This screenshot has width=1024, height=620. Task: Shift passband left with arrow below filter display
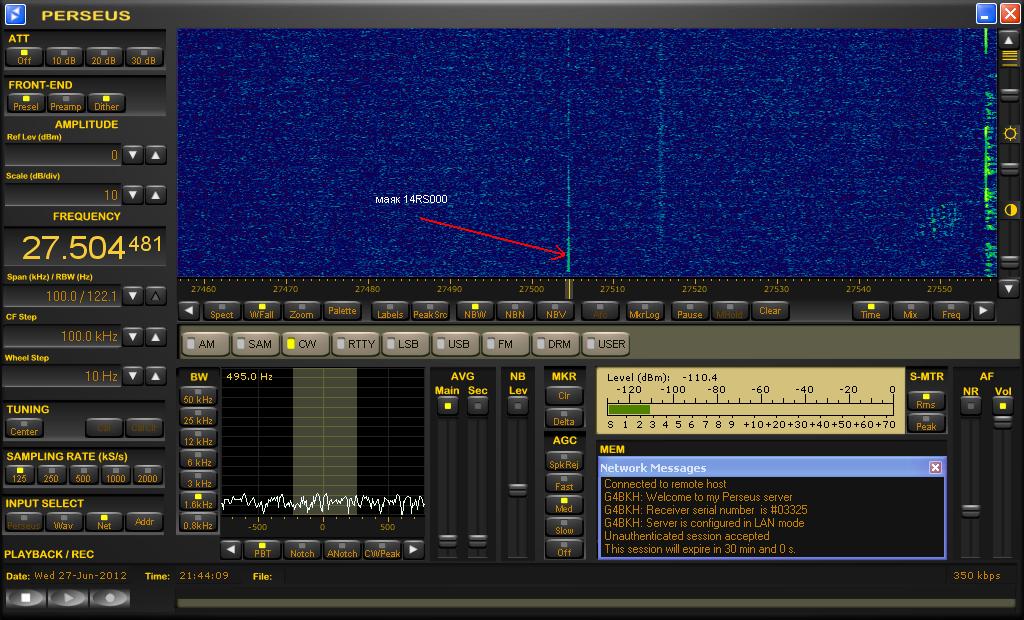(231, 550)
